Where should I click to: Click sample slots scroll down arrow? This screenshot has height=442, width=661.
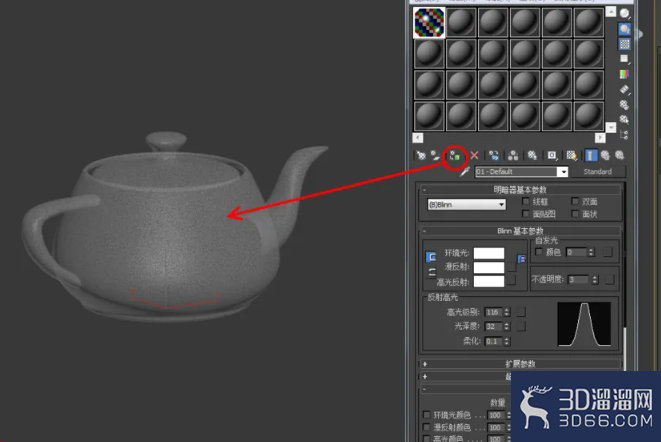pos(611,127)
